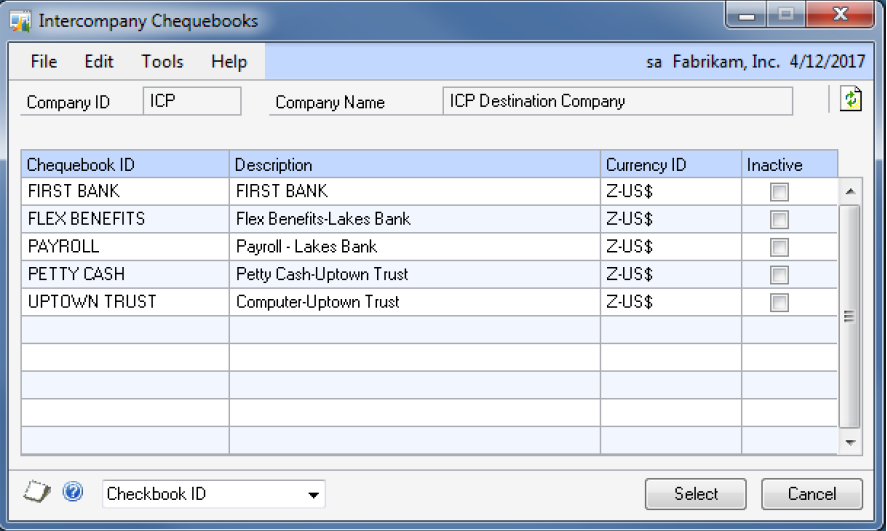This screenshot has height=531, width=887.
Task: Open the notes icon at bottom left
Action: click(37, 492)
